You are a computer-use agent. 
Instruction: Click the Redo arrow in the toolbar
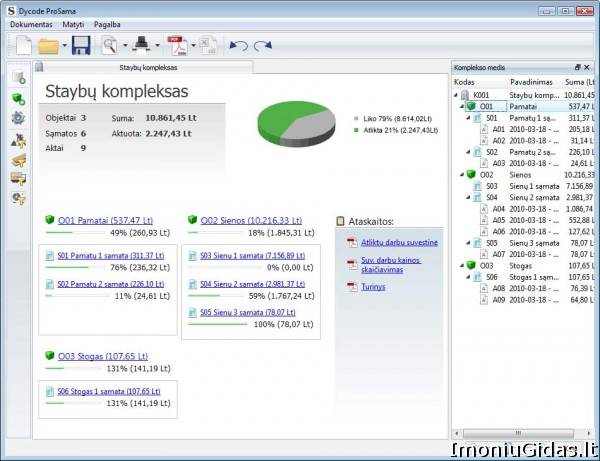262,46
